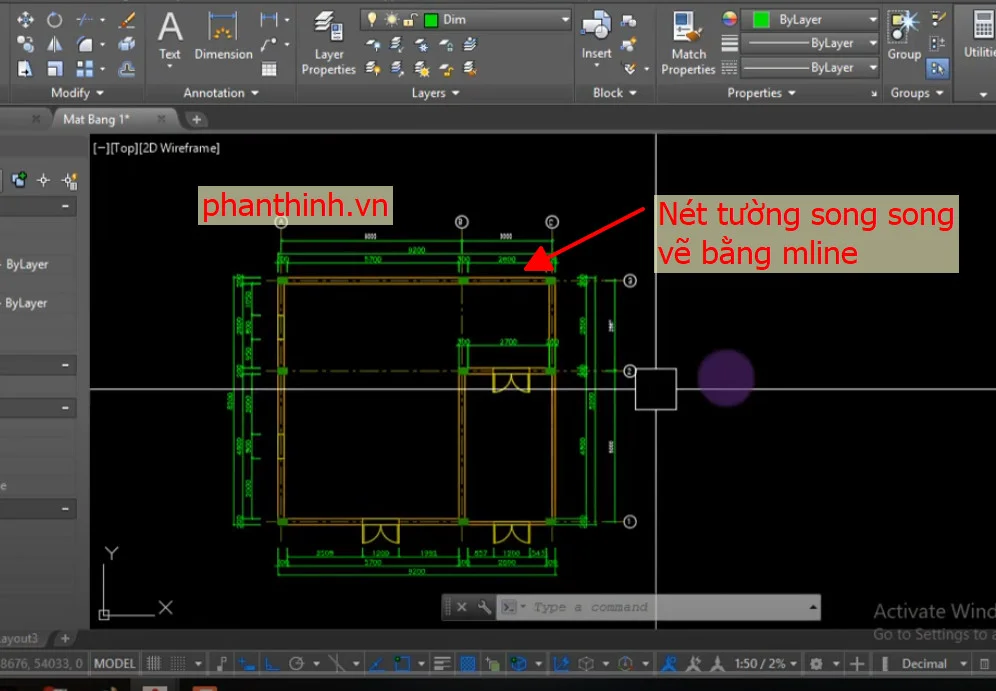This screenshot has width=996, height=691.
Task: Toggle snap mode in status bar
Action: click(178, 664)
